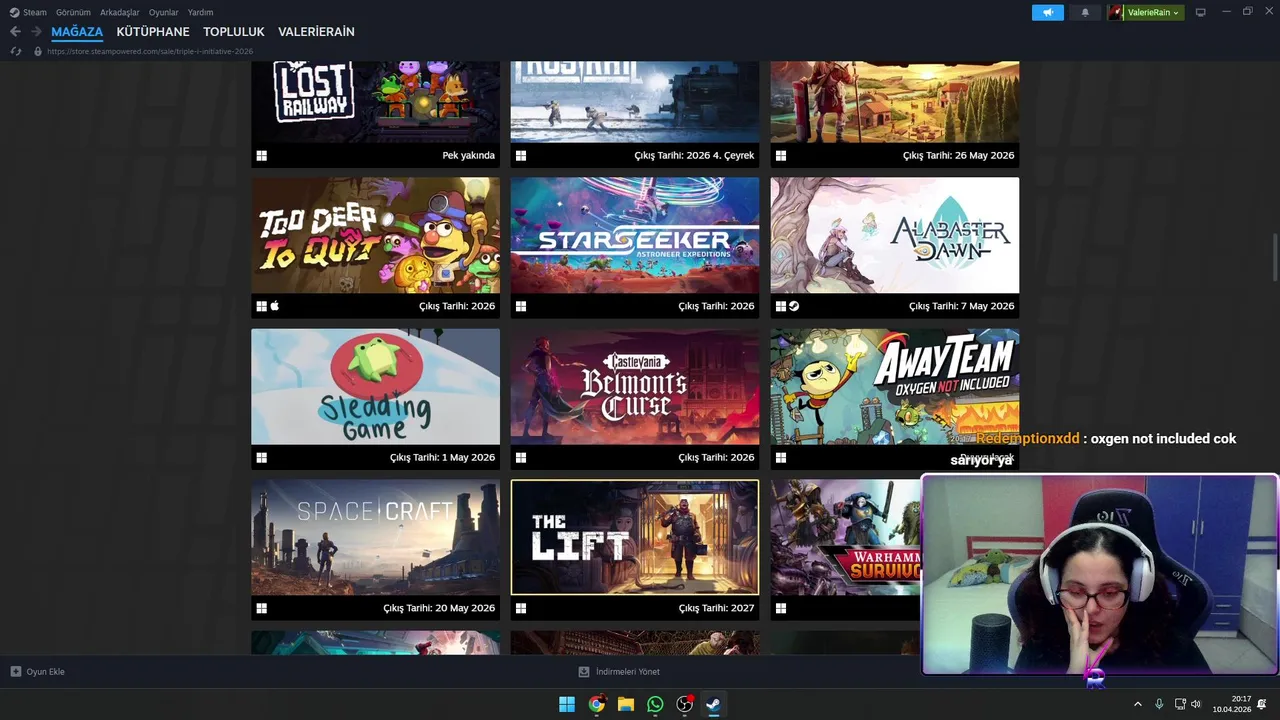
Task: Open WhatsApp from the taskbar
Action: [655, 704]
